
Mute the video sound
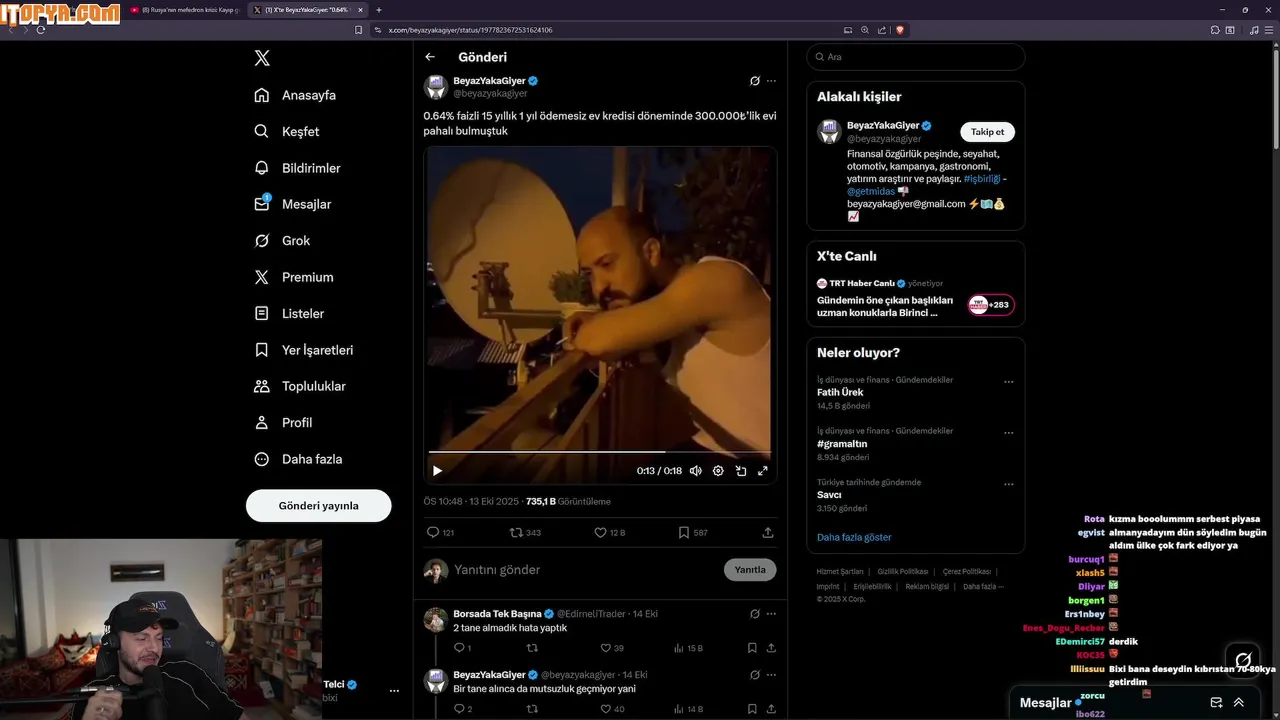pos(695,470)
